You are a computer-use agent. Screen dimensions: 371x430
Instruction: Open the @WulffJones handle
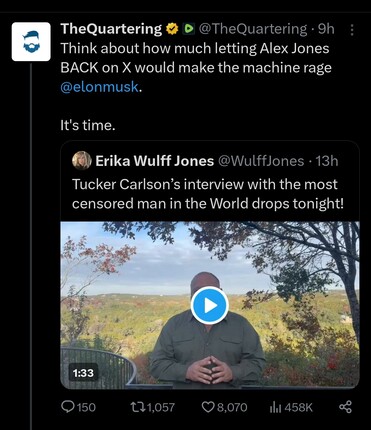pos(261,161)
